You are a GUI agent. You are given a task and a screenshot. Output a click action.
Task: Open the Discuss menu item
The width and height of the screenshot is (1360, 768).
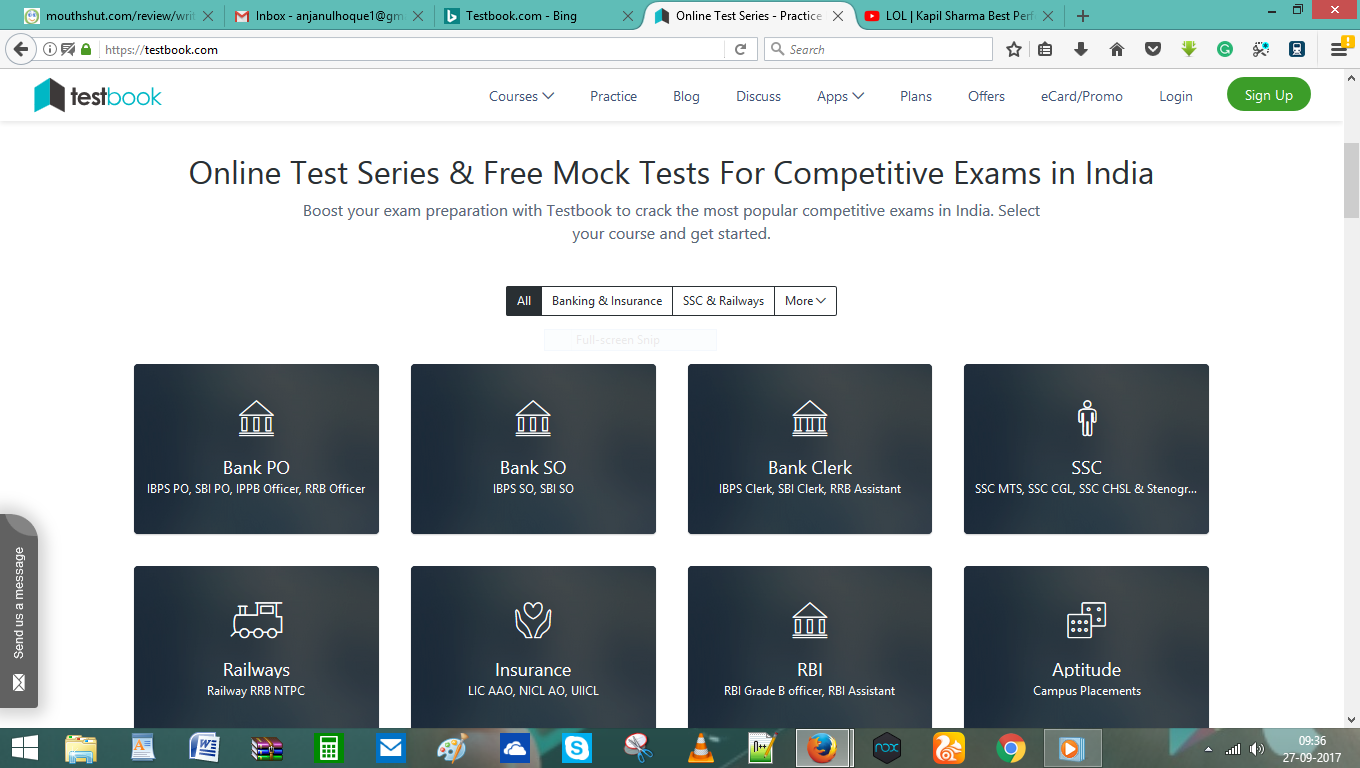pos(758,96)
